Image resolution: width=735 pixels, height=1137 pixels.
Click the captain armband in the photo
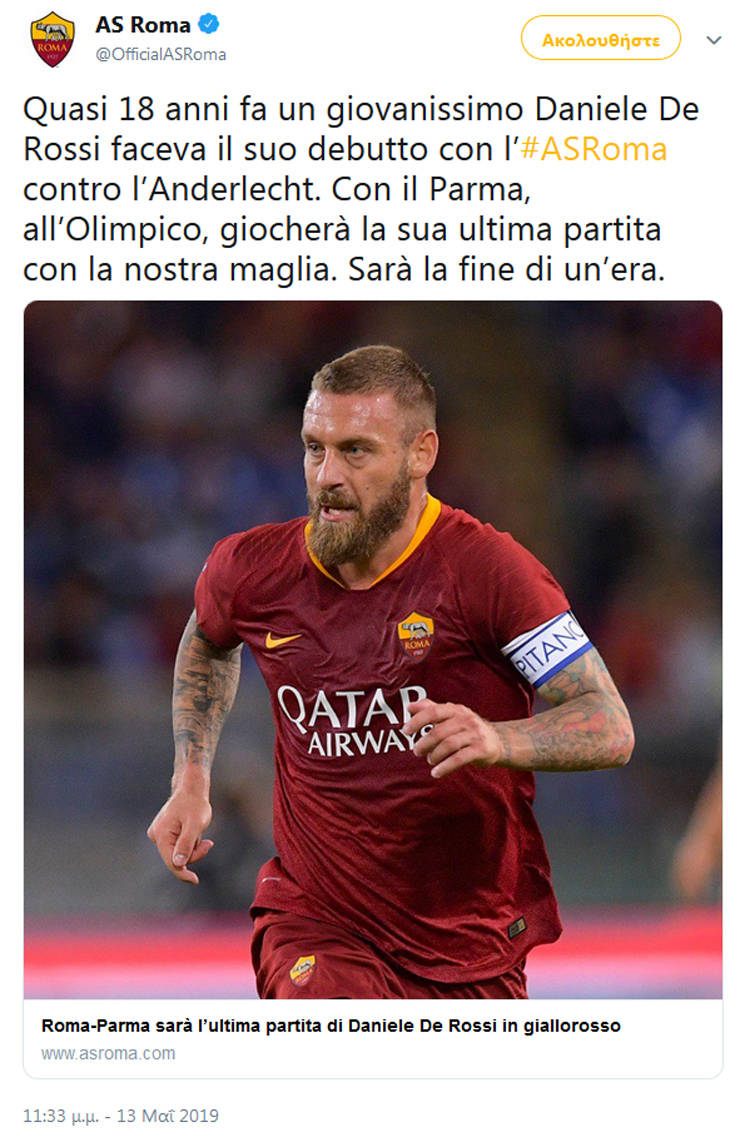point(547,649)
